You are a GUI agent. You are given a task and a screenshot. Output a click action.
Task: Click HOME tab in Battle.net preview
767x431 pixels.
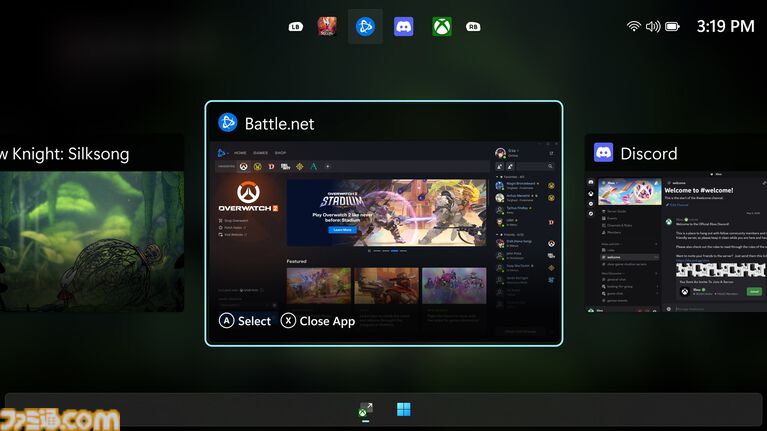point(240,153)
